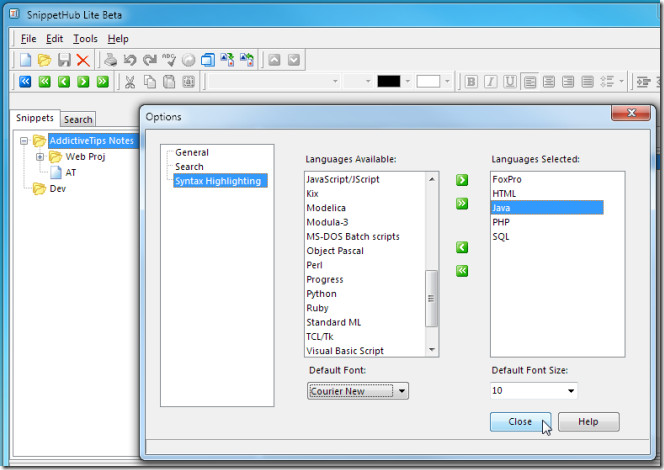Viewport: 664px width, 470px height.
Task: Click the Undo arrow icon
Action: pos(130,60)
